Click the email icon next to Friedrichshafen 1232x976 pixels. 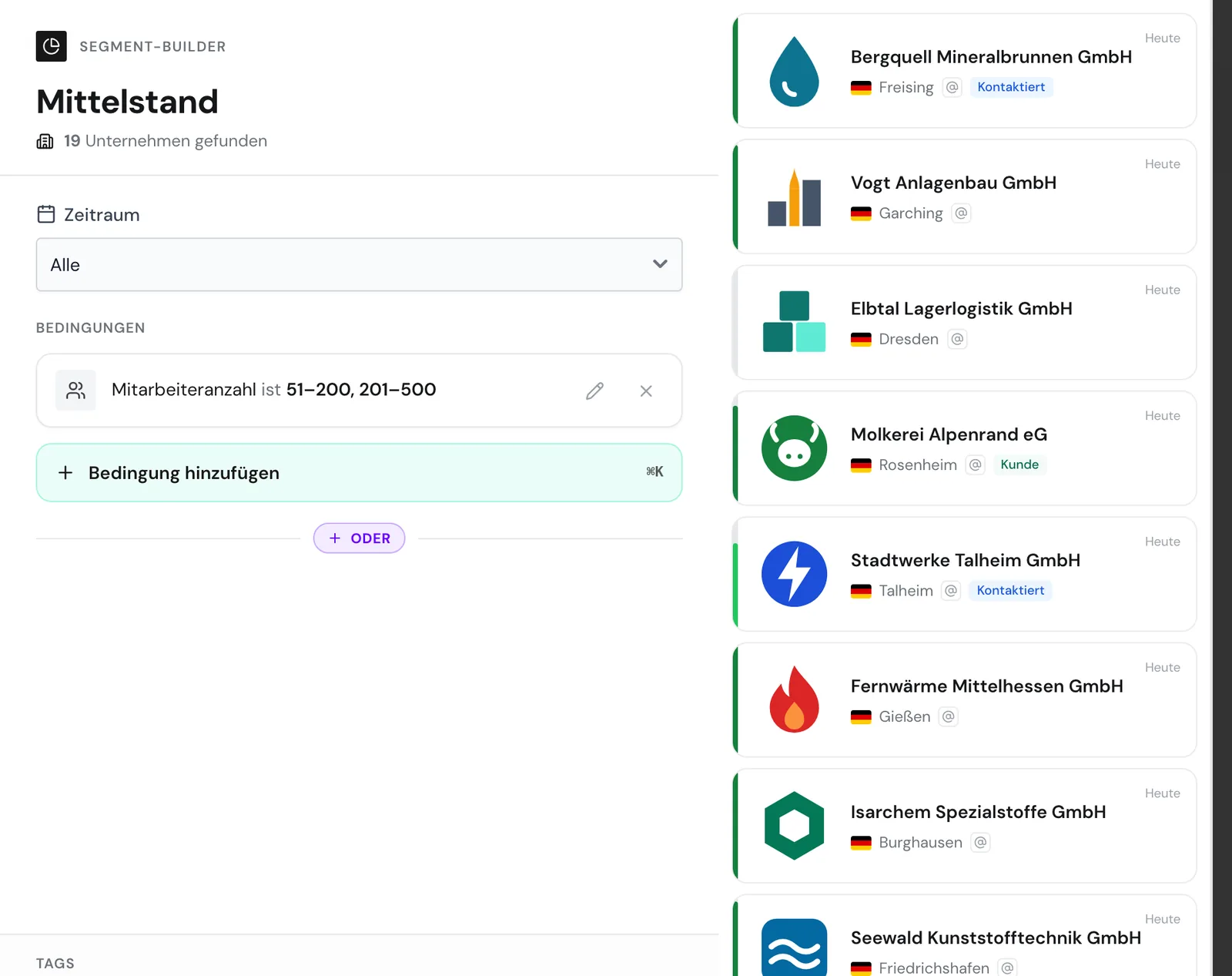[x=1007, y=968]
